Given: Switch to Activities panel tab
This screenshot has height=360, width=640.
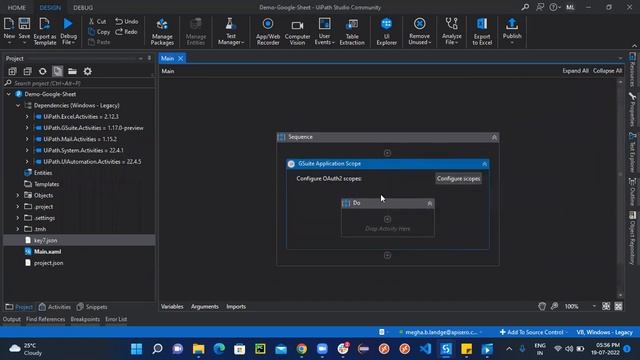Looking at the screenshot, I should tap(55, 307).
